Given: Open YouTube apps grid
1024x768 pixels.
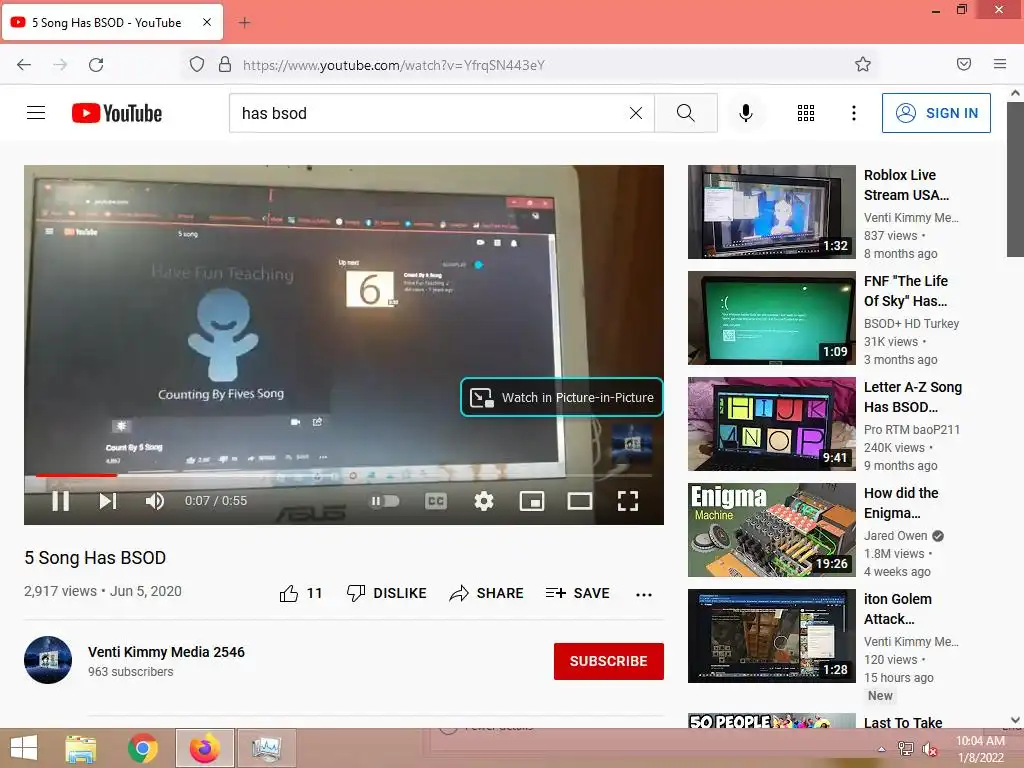Looking at the screenshot, I should (806, 113).
